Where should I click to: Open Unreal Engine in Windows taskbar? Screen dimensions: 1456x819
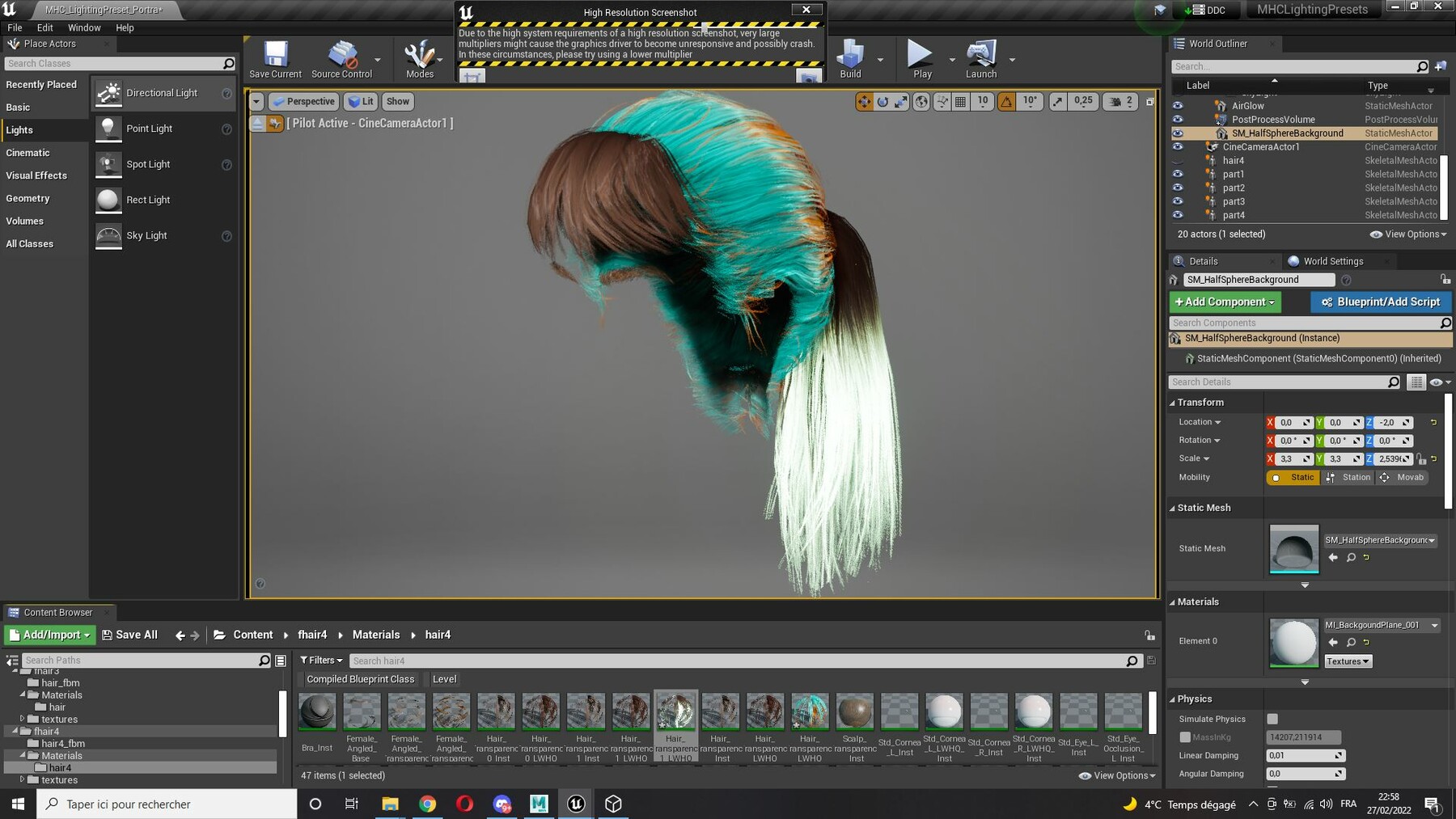(576, 804)
